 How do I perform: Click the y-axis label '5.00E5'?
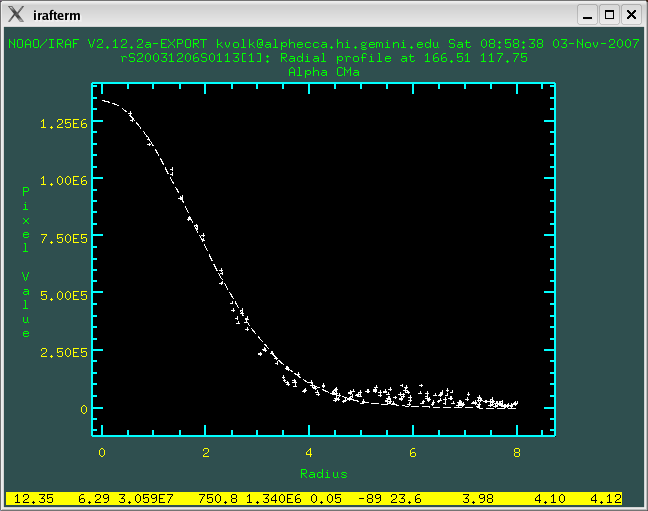[64, 296]
